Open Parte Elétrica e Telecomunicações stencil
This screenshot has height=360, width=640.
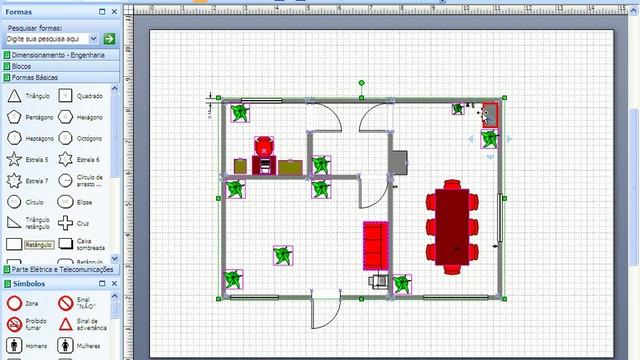coord(61,269)
